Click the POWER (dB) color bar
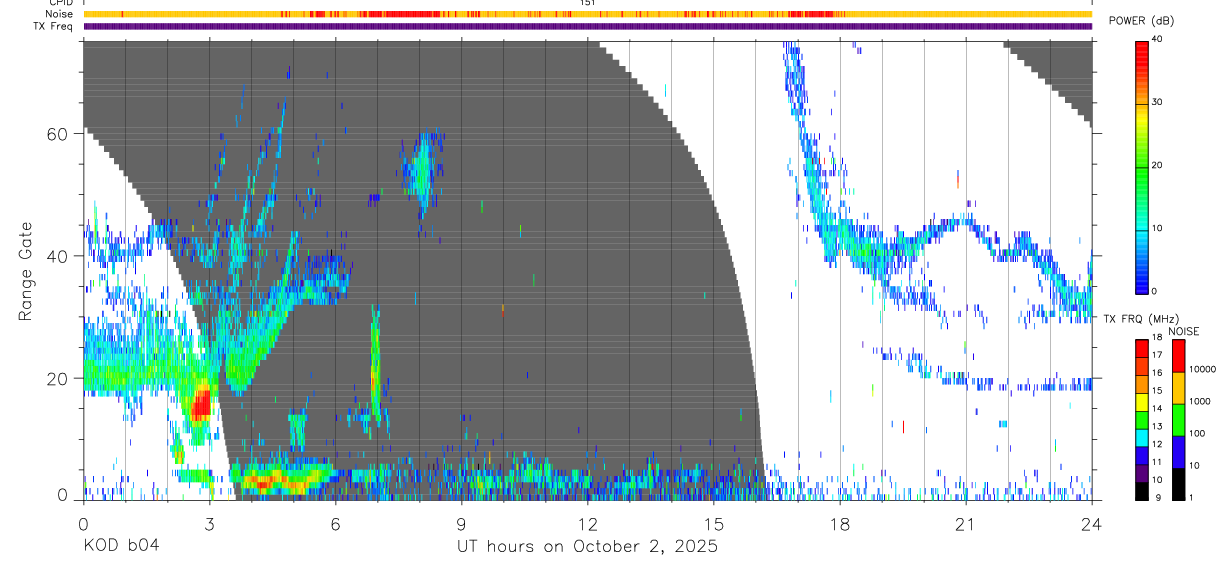1228x567 pixels. click(x=1142, y=166)
